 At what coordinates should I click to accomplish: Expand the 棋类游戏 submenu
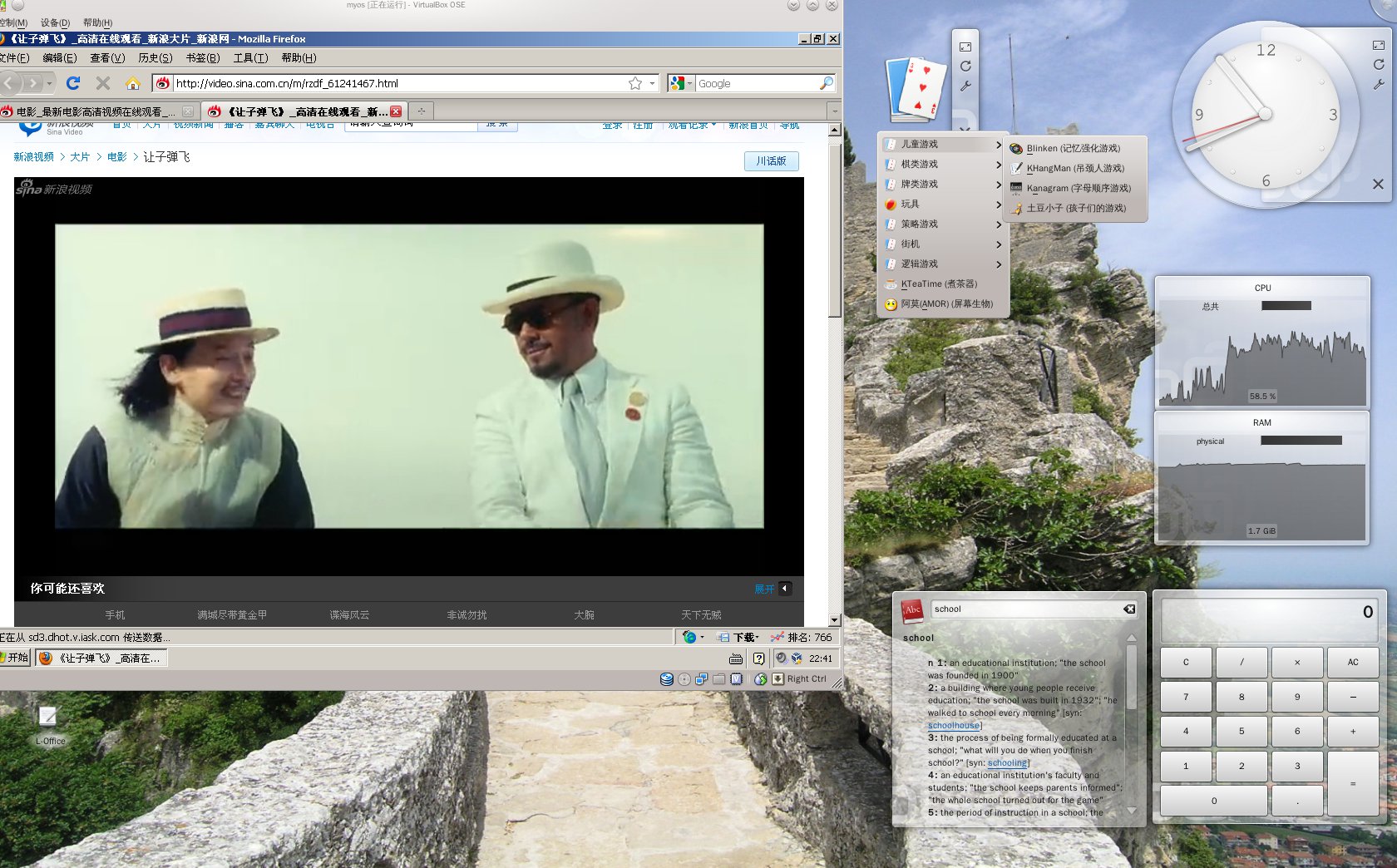(x=943, y=164)
